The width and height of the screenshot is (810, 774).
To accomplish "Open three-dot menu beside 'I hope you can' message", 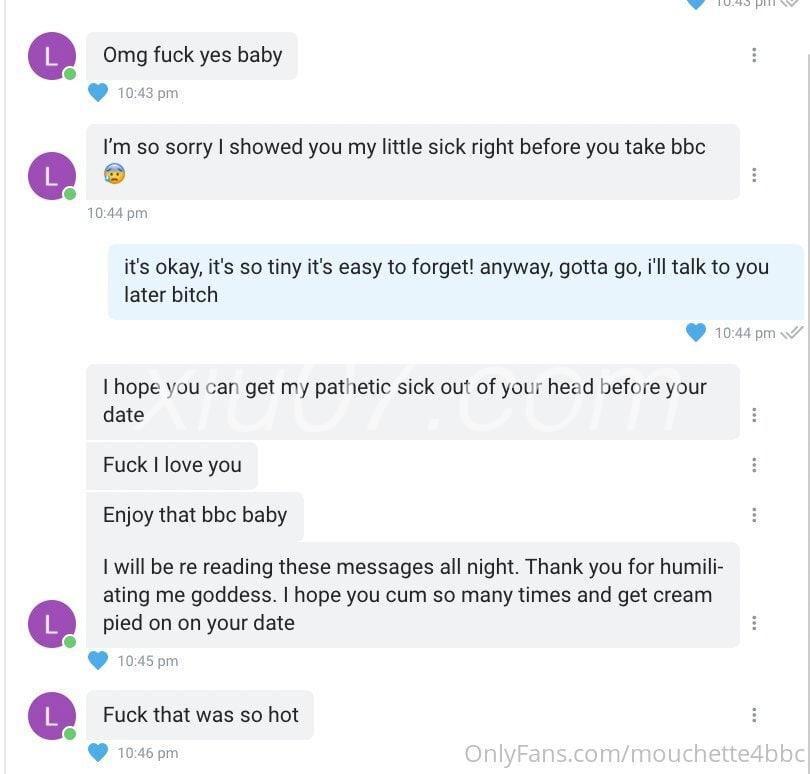I will click(x=754, y=415).
